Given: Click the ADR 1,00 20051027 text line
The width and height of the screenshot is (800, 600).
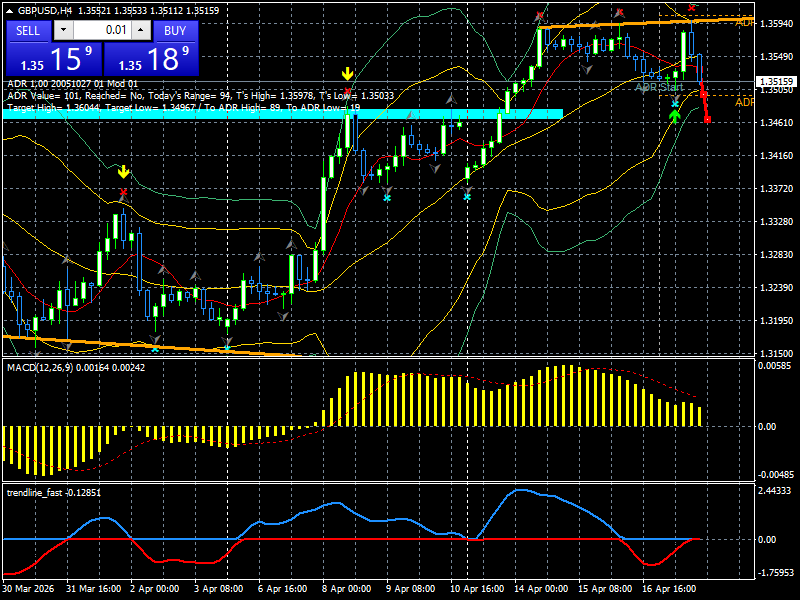Looking at the screenshot, I should point(73,84).
